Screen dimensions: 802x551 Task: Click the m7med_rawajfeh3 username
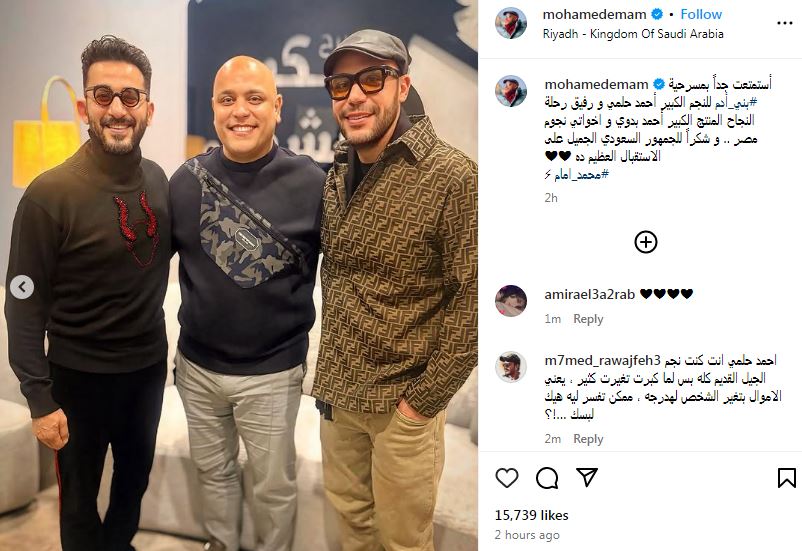pos(603,360)
